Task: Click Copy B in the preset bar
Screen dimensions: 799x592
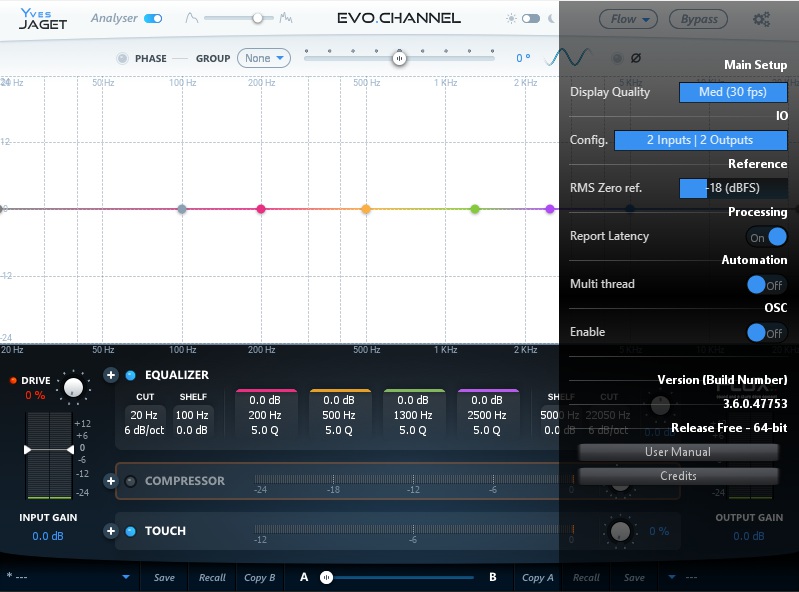Action: (260, 577)
